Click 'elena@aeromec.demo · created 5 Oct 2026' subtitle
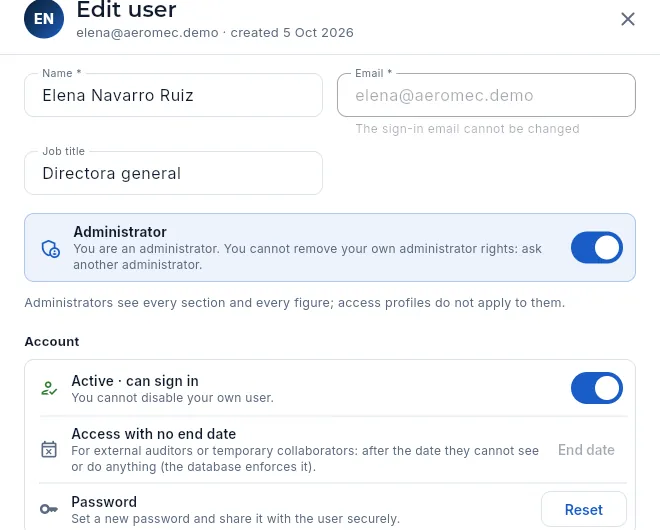 (x=215, y=32)
